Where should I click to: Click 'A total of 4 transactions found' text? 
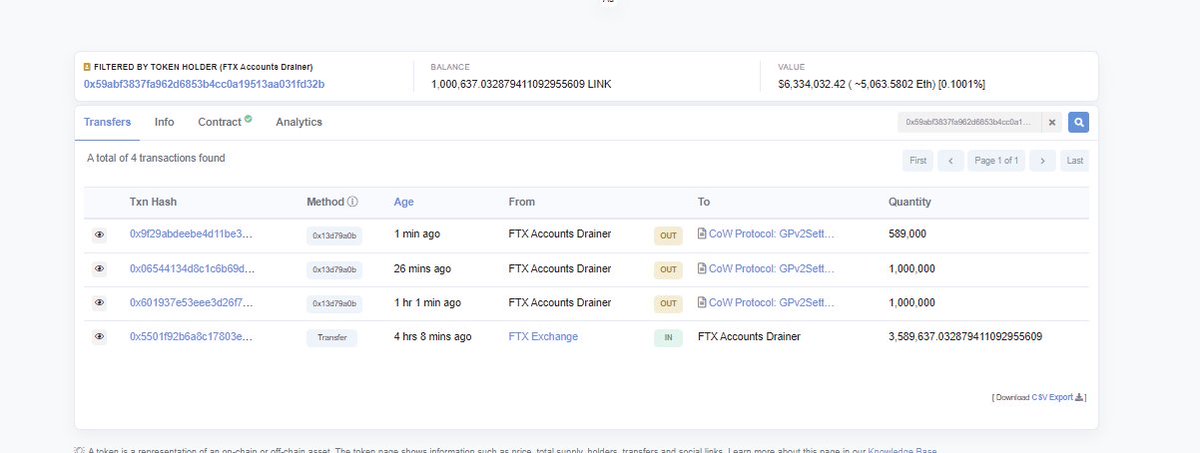point(156,158)
